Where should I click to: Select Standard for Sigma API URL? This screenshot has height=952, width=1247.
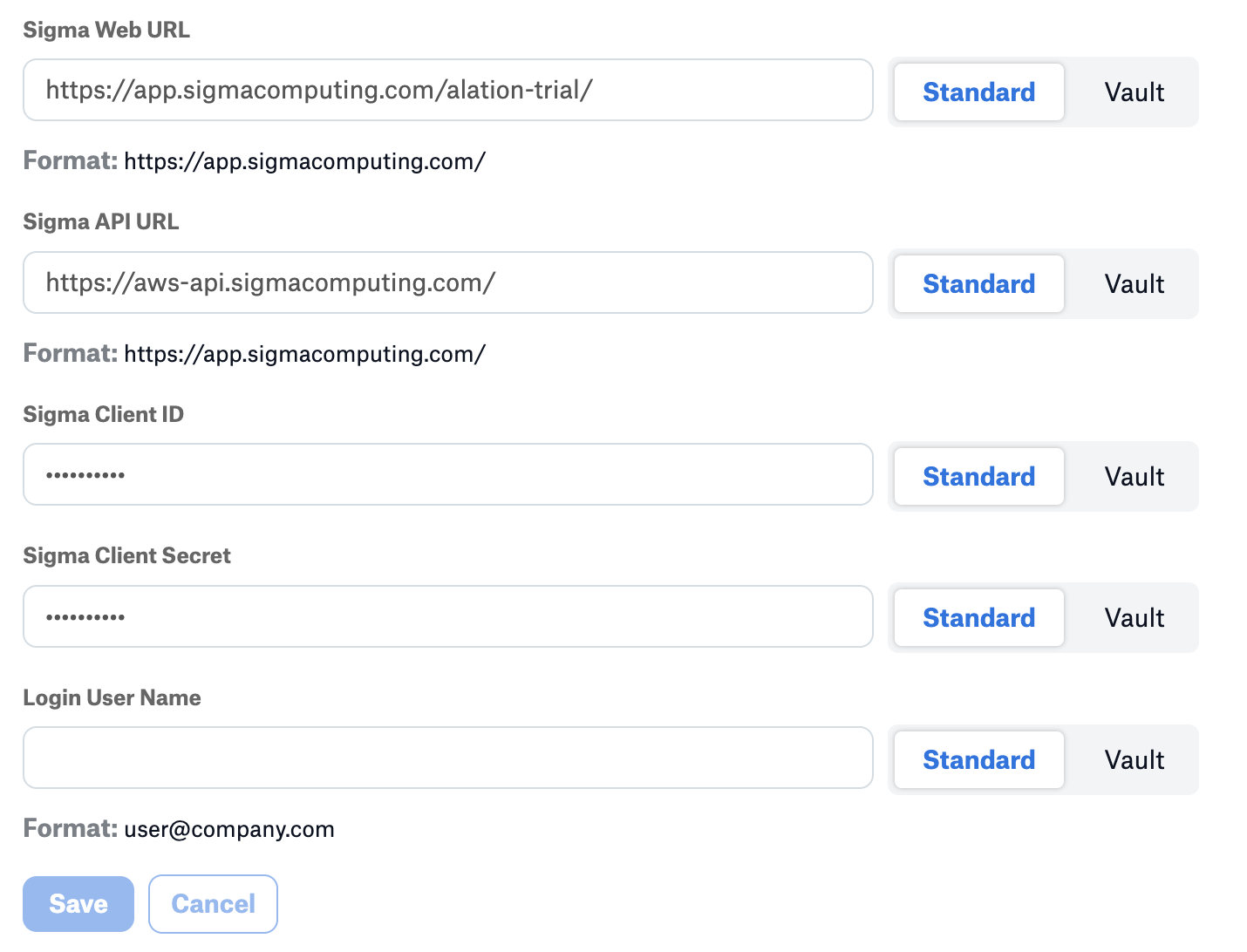[x=978, y=283]
